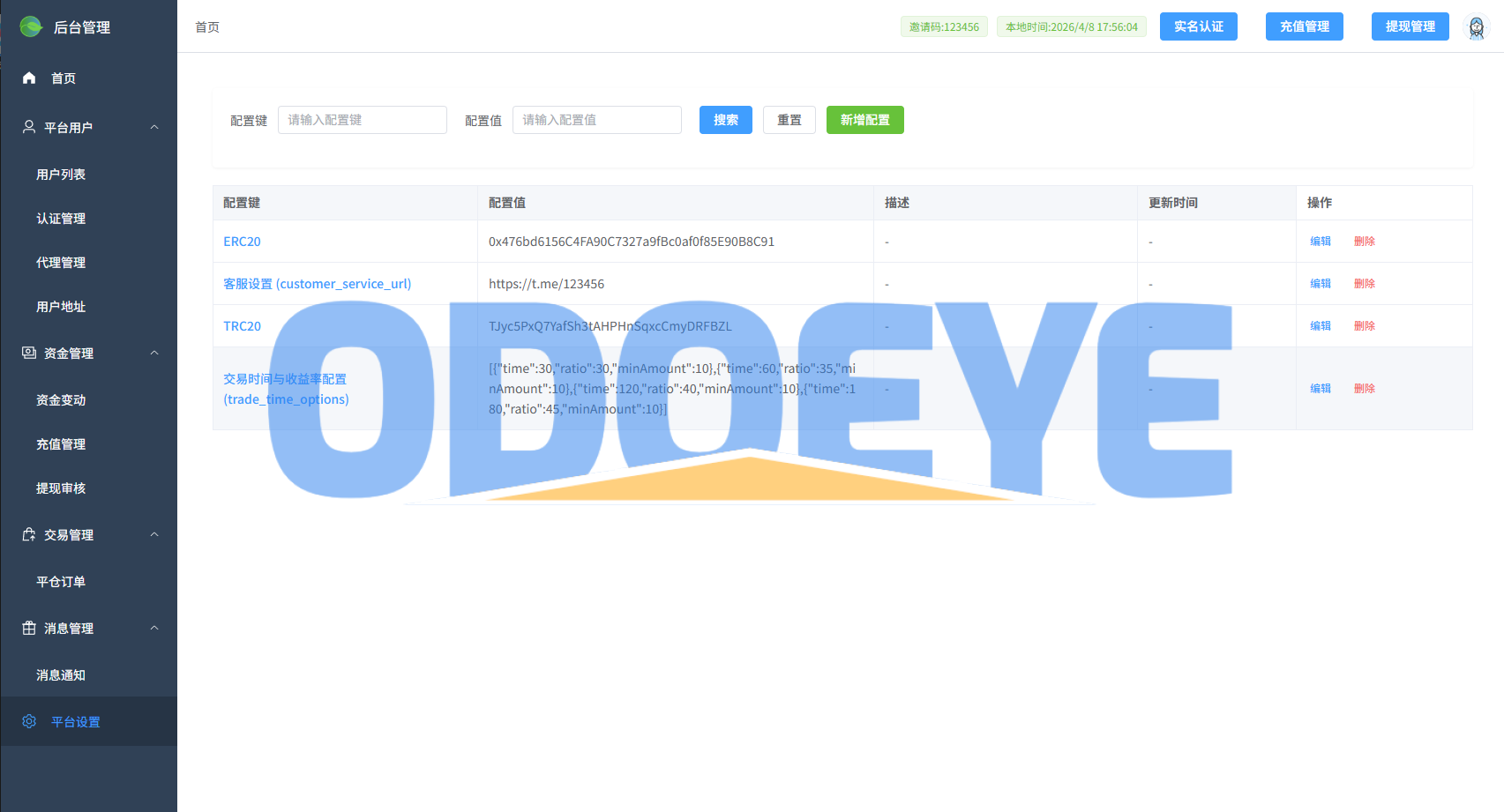Image resolution: width=1504 pixels, height=812 pixels.
Task: Click 编辑 in the ERC20 row
Action: 1321,242
